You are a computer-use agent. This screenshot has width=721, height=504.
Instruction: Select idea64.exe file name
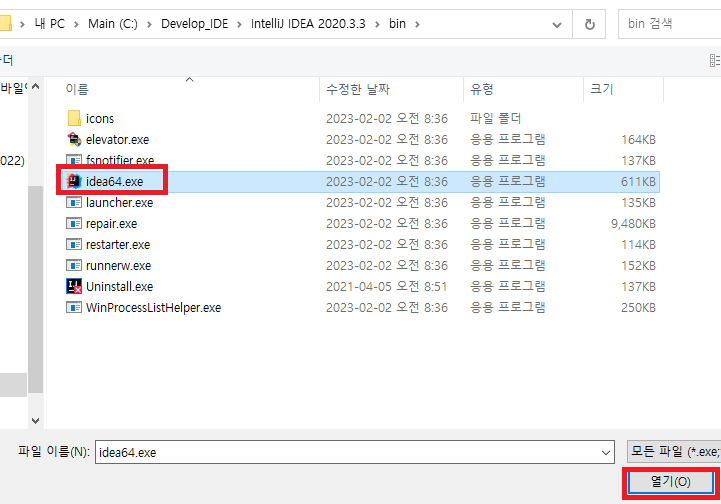[114, 182]
